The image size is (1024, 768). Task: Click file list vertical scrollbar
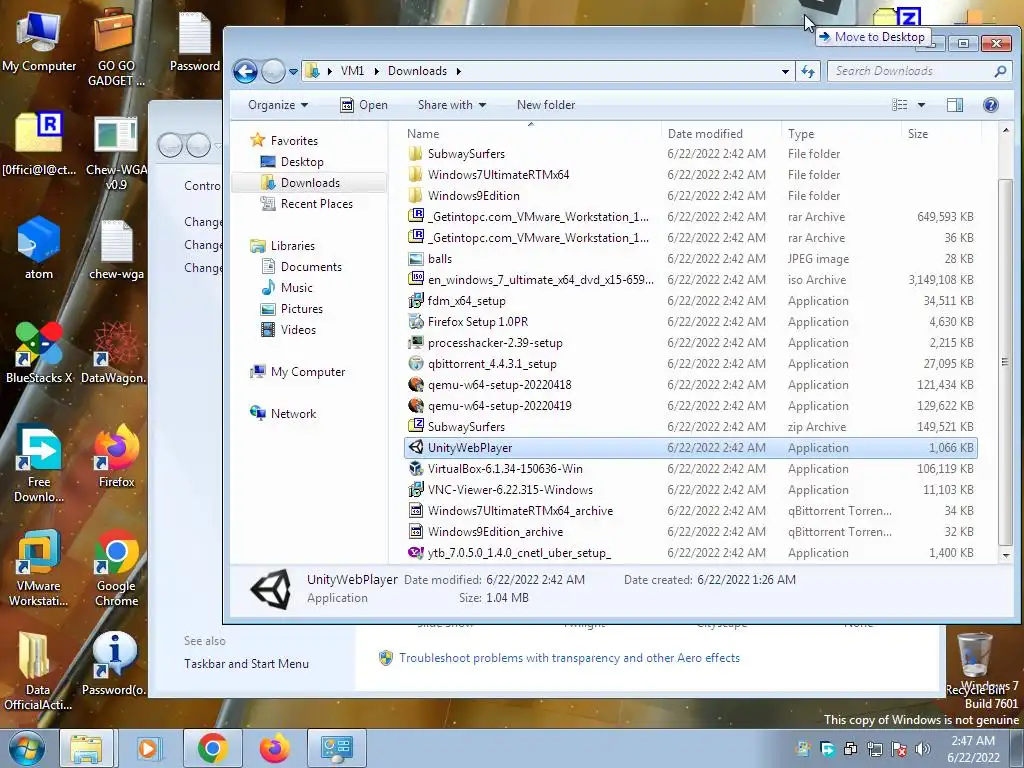(1005, 362)
